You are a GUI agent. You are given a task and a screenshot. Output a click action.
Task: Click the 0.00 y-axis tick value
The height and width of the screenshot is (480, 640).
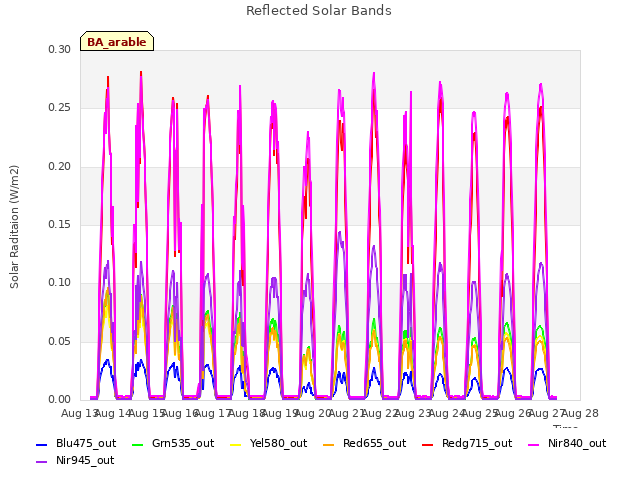60,399
